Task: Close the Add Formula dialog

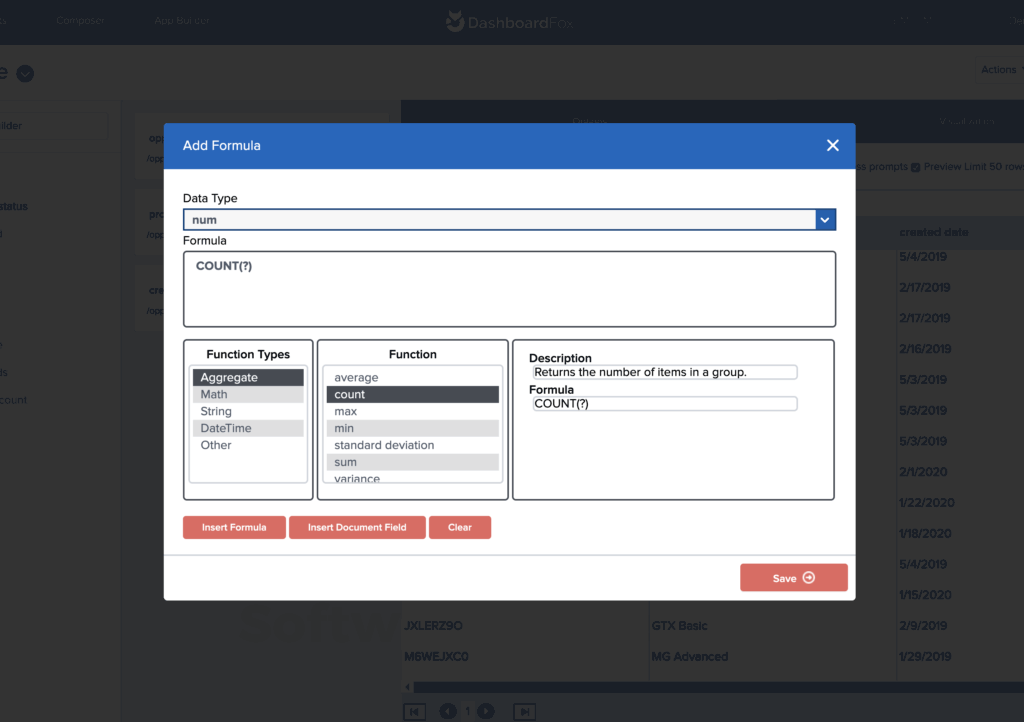Action: 832,145
